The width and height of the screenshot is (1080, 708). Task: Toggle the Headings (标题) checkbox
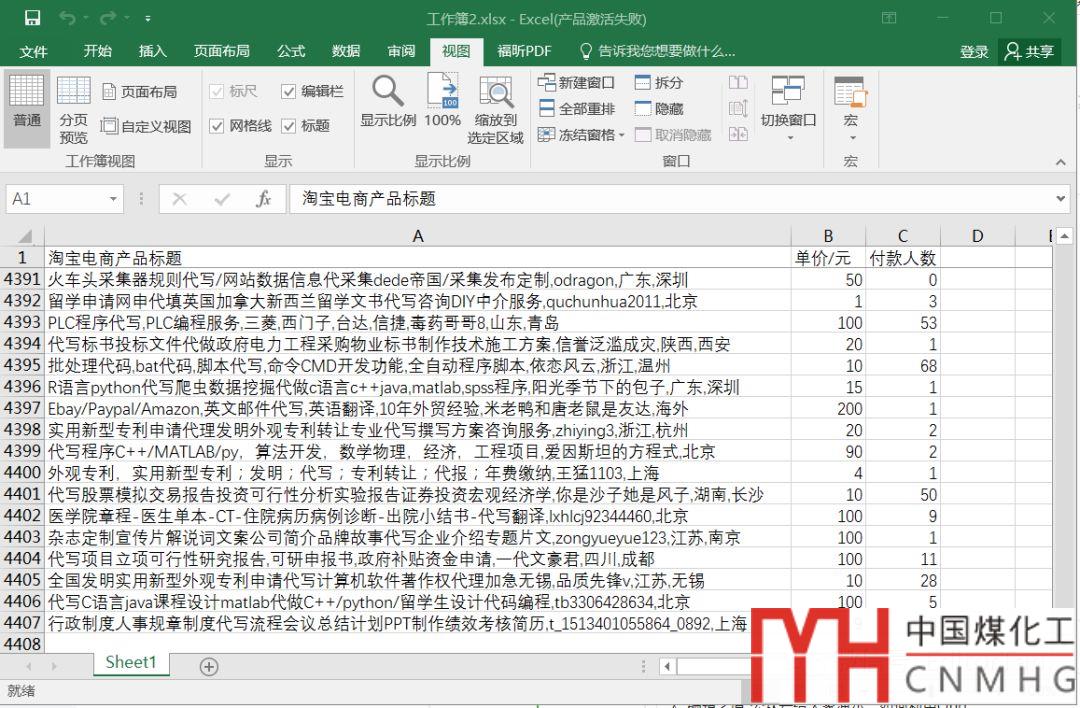(306, 125)
